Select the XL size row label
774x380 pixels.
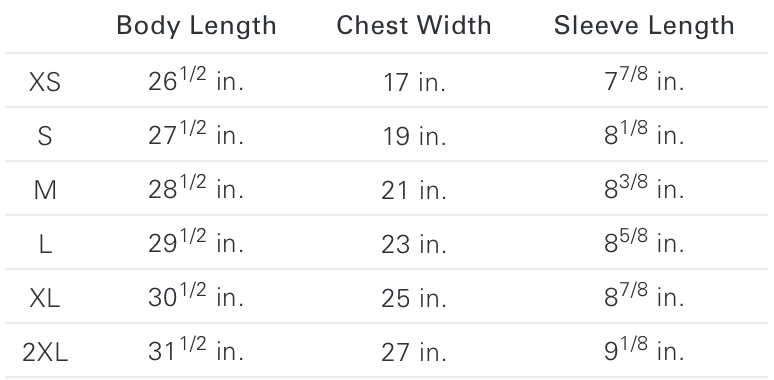(45, 298)
